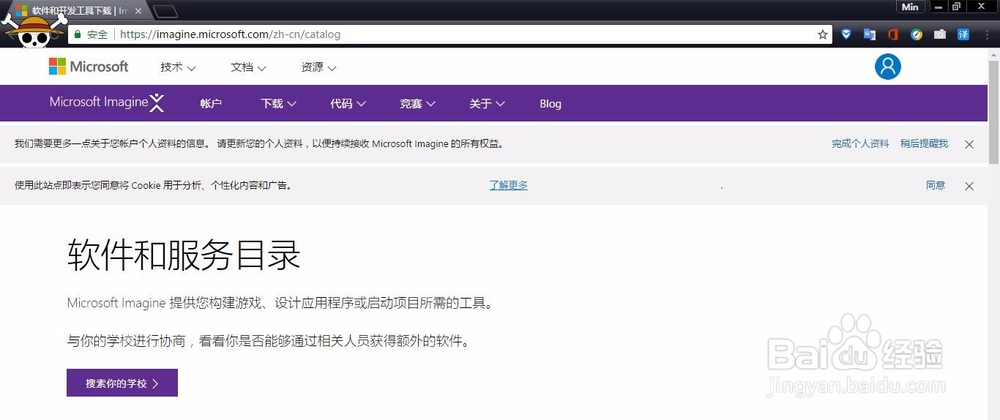1000x420 pixels.
Task: Go to the Microsoft logo homepage
Action: [89, 66]
